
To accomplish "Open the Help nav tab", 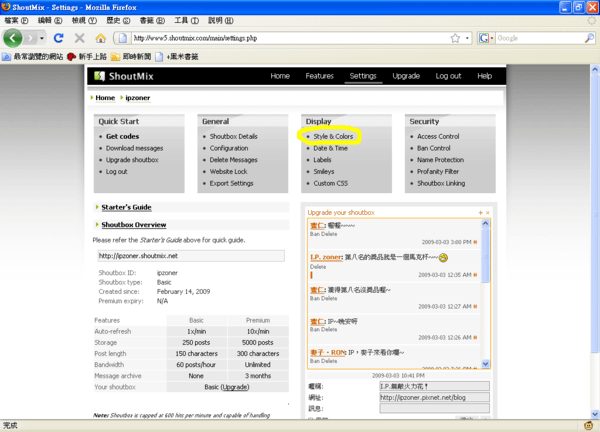I will click(x=484, y=76).
